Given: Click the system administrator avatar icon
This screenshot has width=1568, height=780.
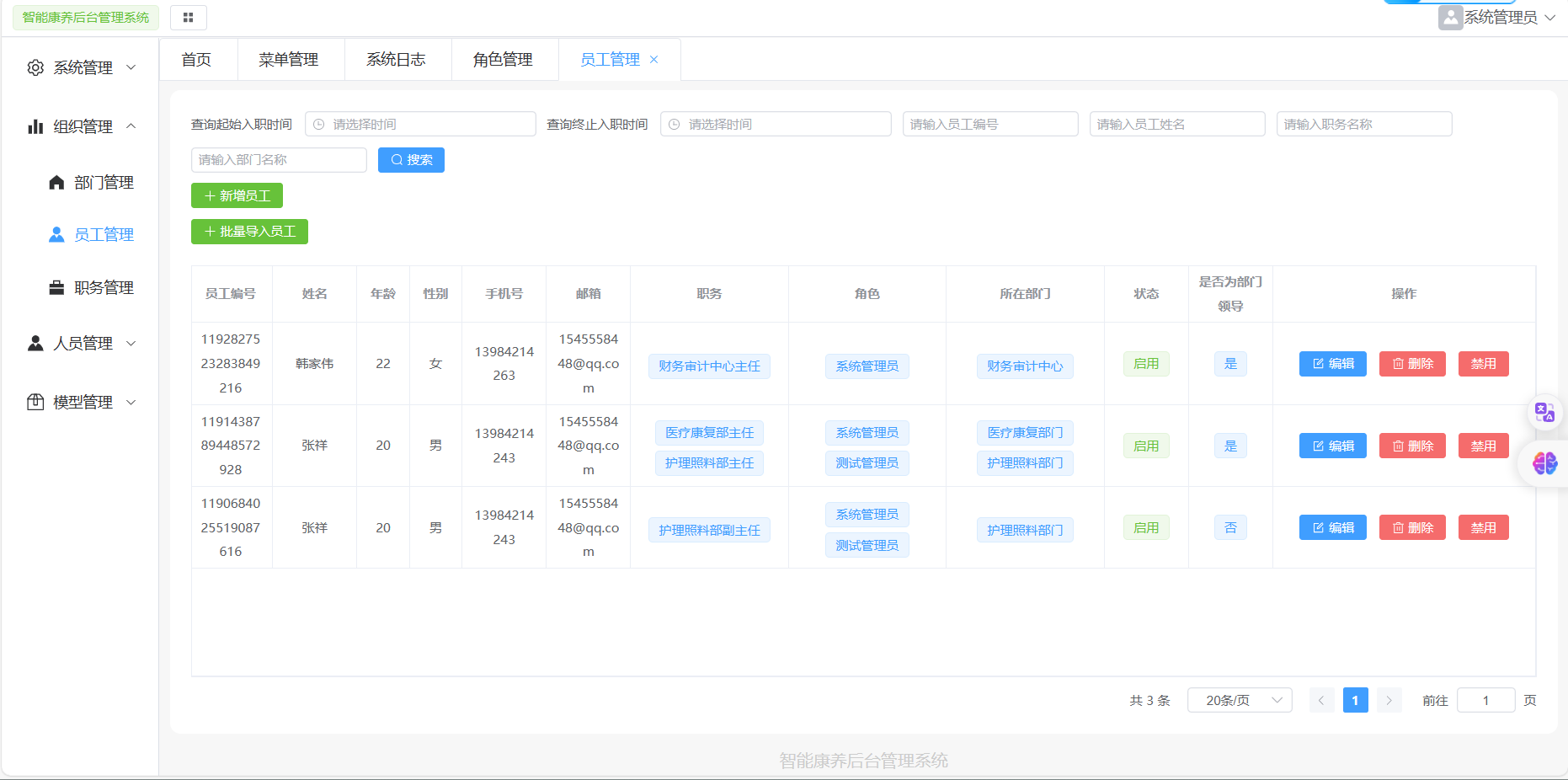Looking at the screenshot, I should [x=1450, y=18].
